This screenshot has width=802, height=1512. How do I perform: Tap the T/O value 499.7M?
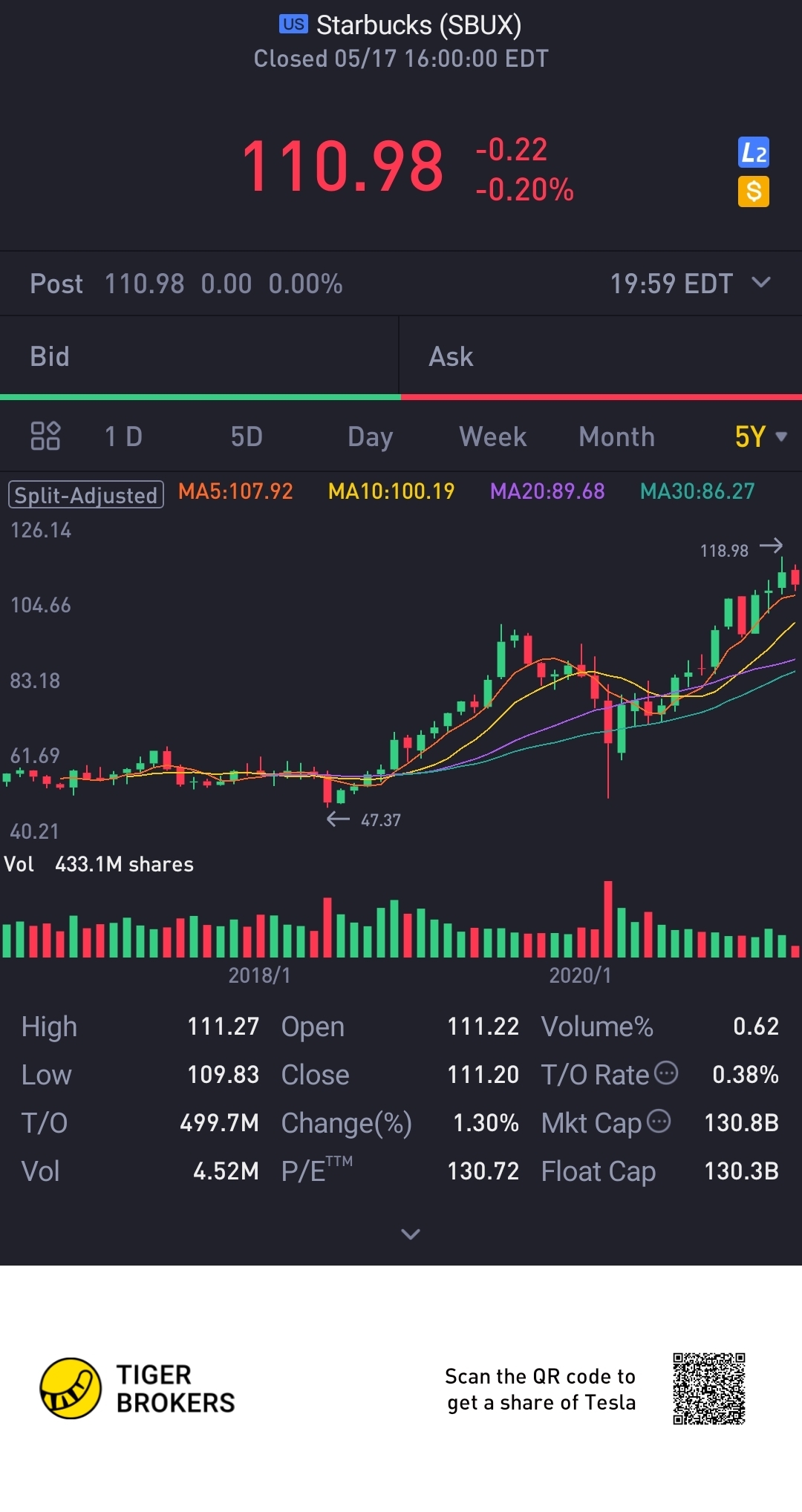219,1123
